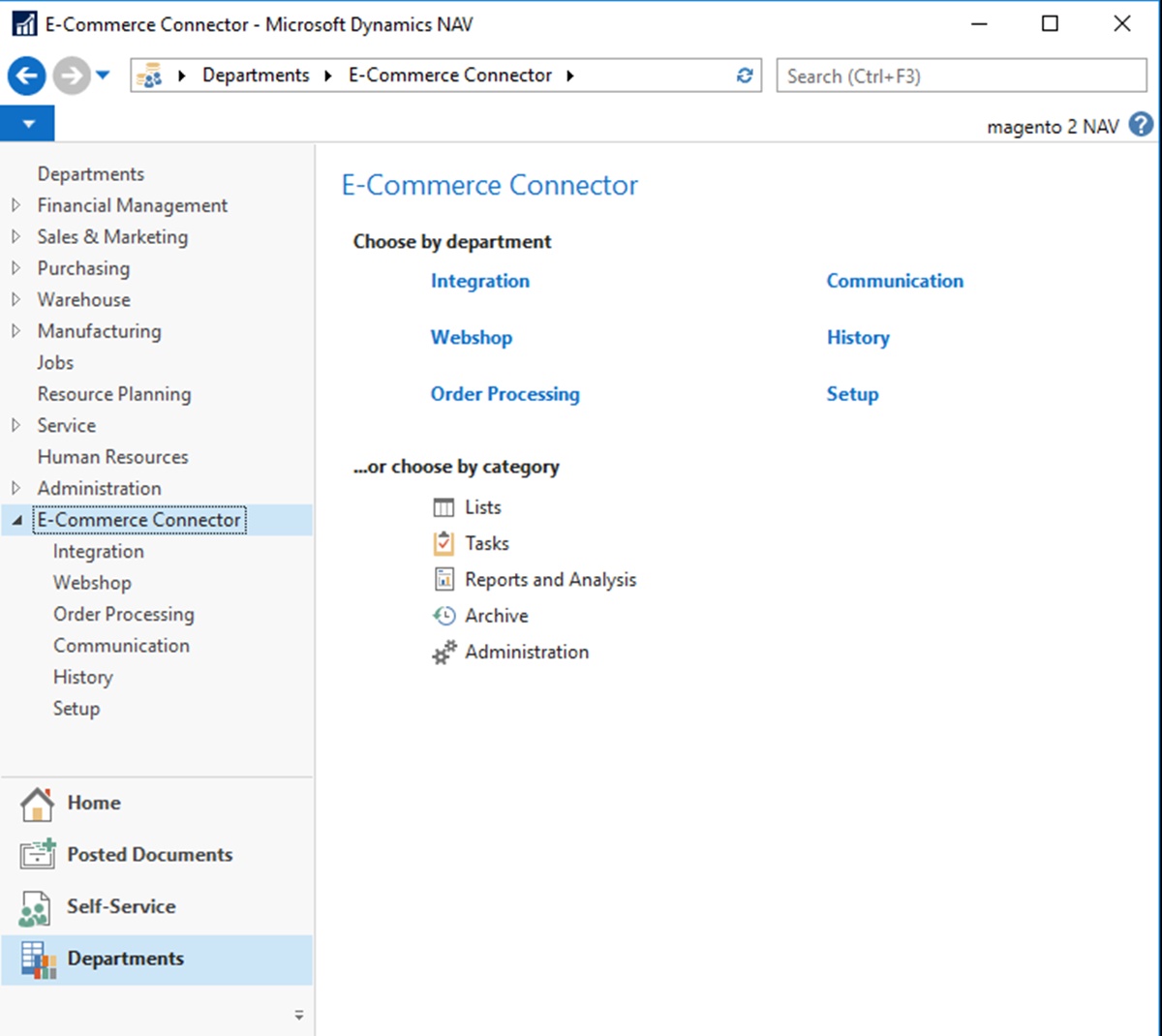This screenshot has height=1036, width=1162.
Task: Open the Webshop department link
Action: tap(472, 338)
